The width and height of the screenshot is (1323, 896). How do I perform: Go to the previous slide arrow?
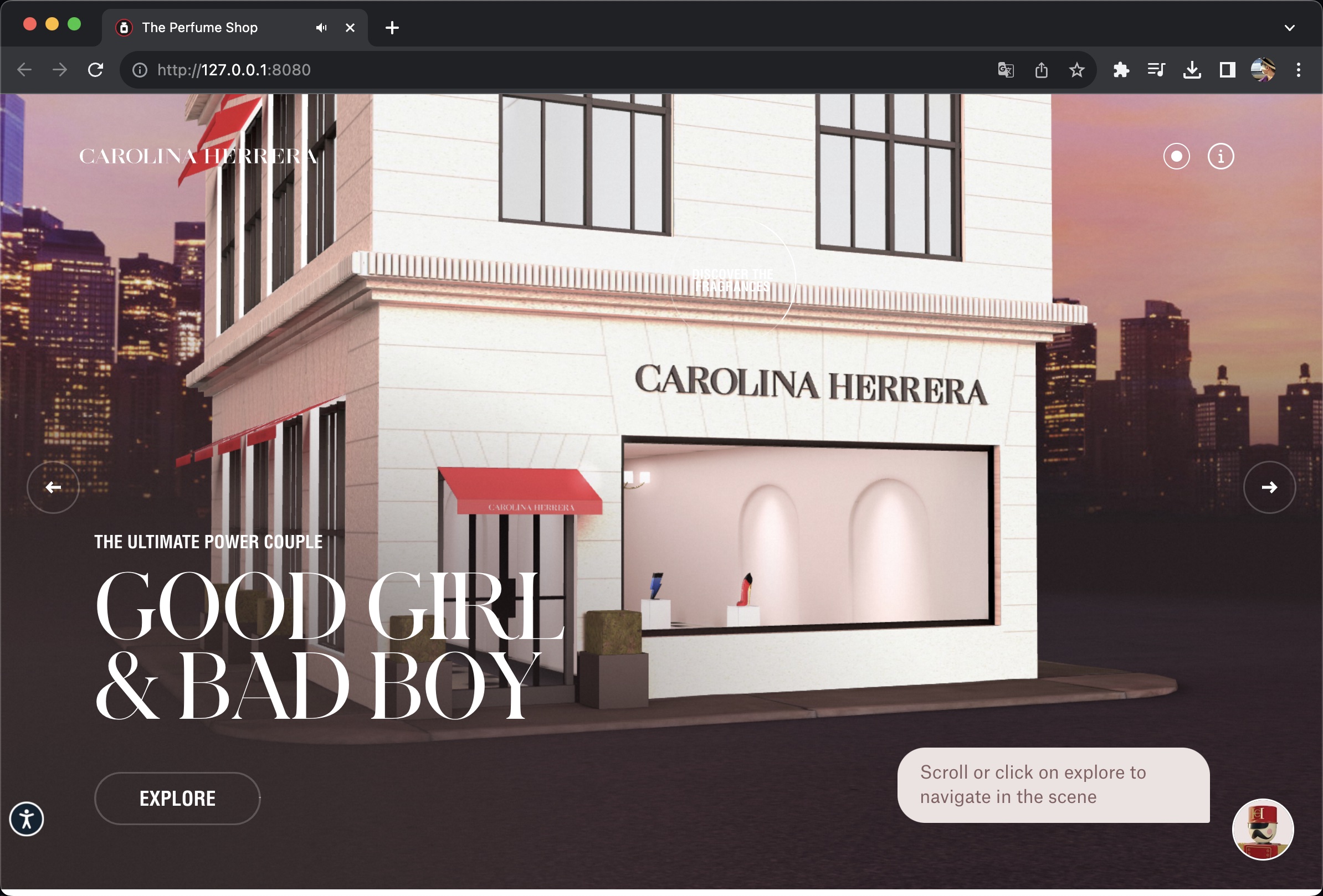coord(53,487)
